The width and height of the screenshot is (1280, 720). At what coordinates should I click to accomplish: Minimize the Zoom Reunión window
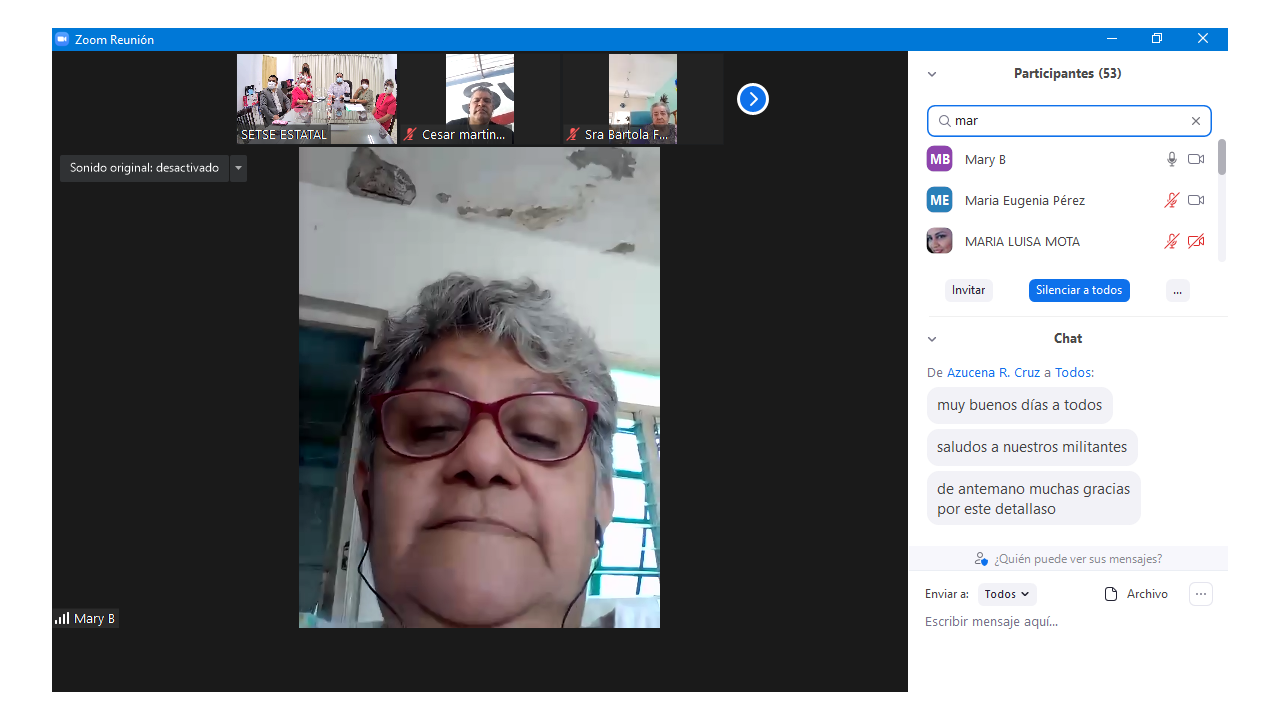[x=1111, y=39]
